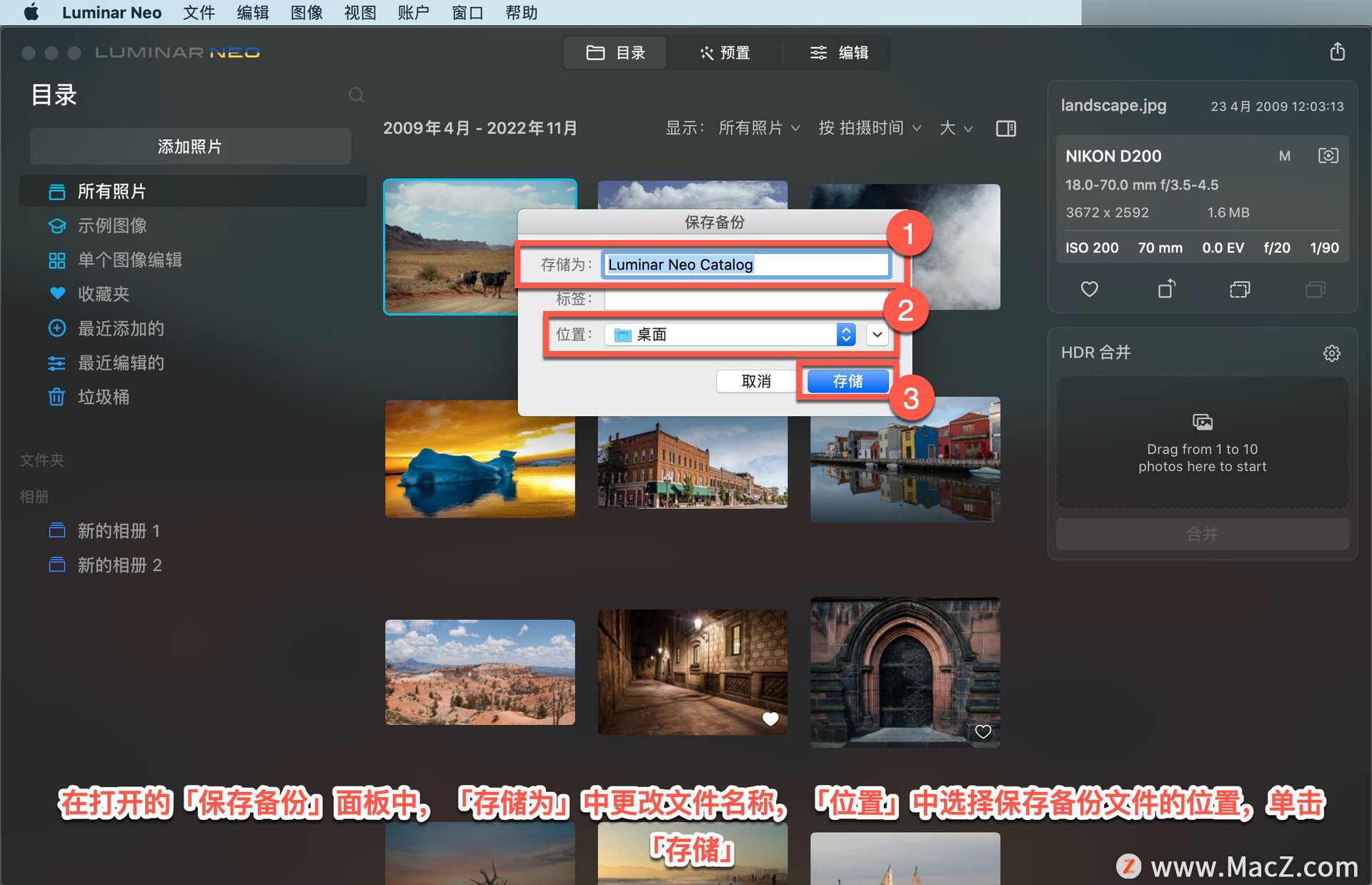Click the share export icon
Viewport: 1372px width, 885px height.
pos(1337,51)
